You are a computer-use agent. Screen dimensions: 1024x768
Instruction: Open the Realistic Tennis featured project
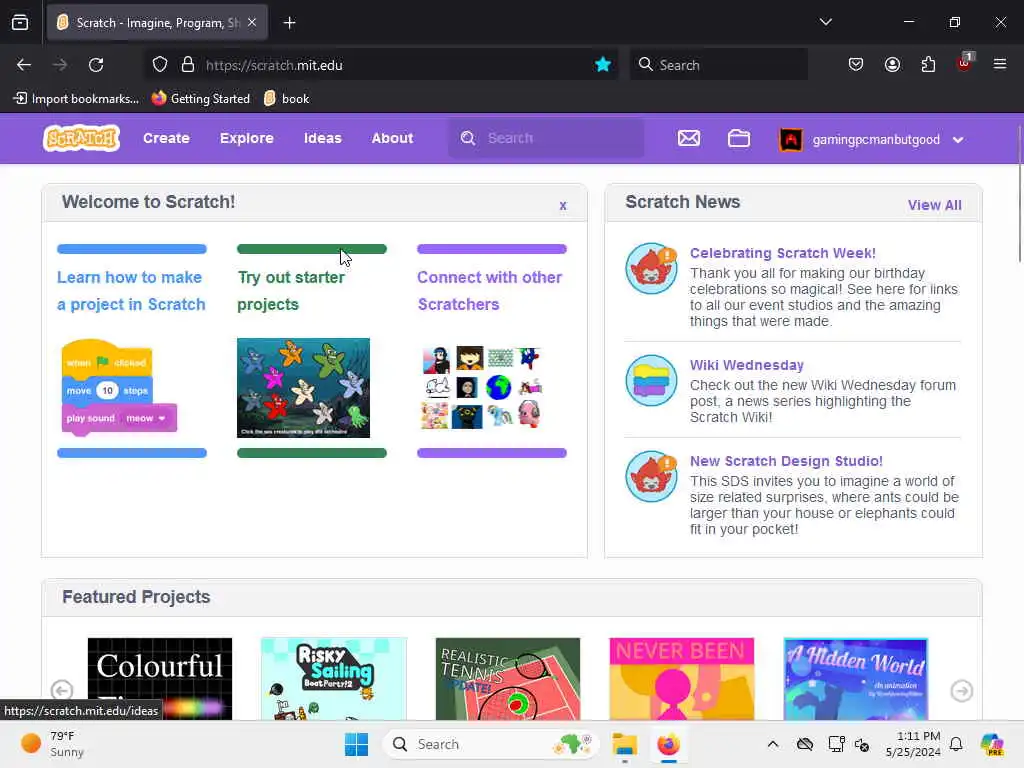[x=507, y=679]
